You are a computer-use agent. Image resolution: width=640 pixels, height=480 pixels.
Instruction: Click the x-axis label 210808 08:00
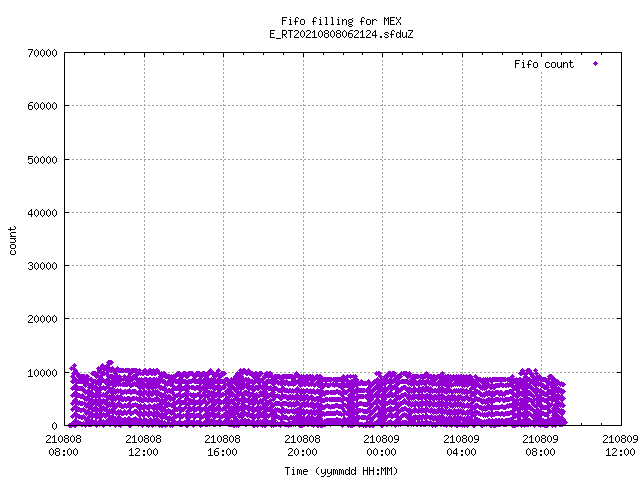pyautogui.click(x=64, y=446)
